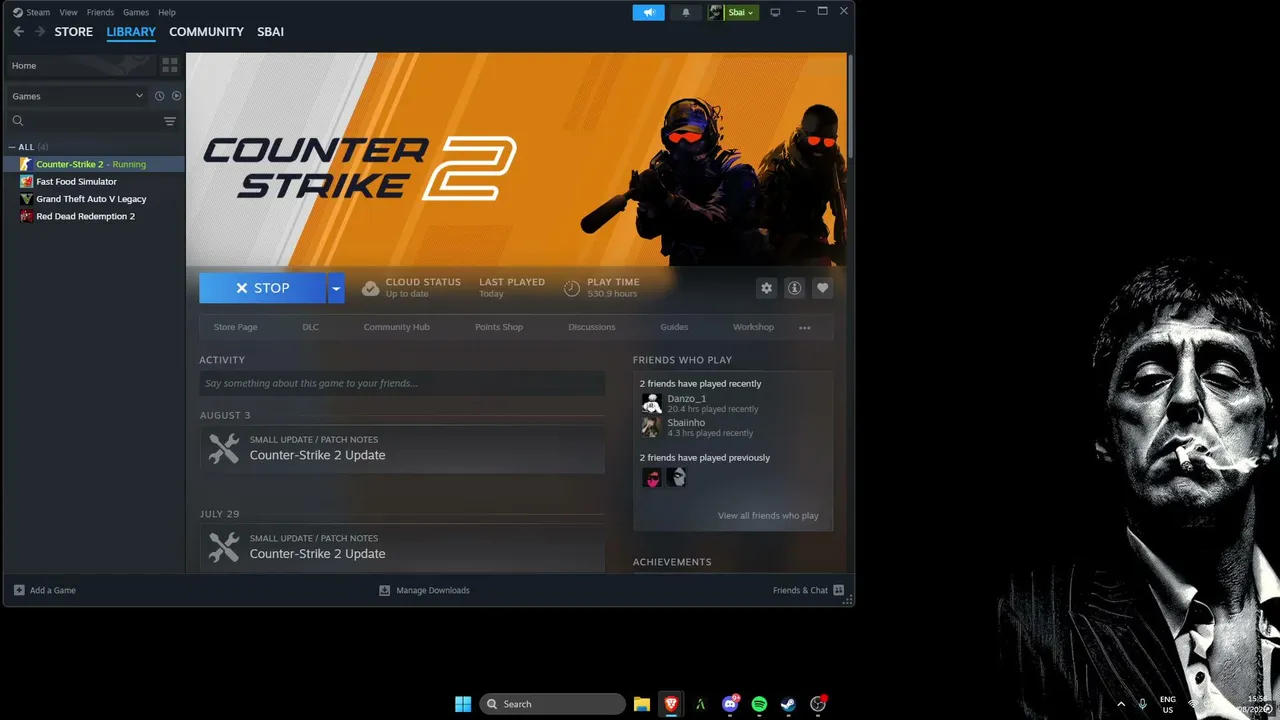Open the July 29 update wrench icon
Screen dimensions: 1280x720
click(224, 547)
